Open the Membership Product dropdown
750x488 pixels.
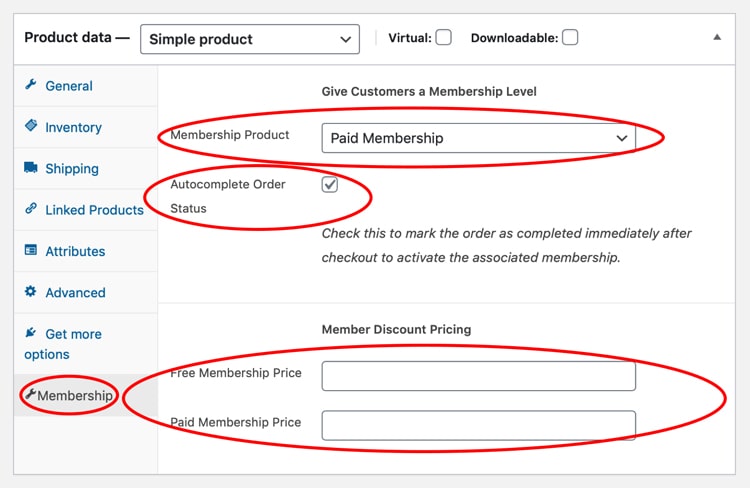[x=478, y=138]
